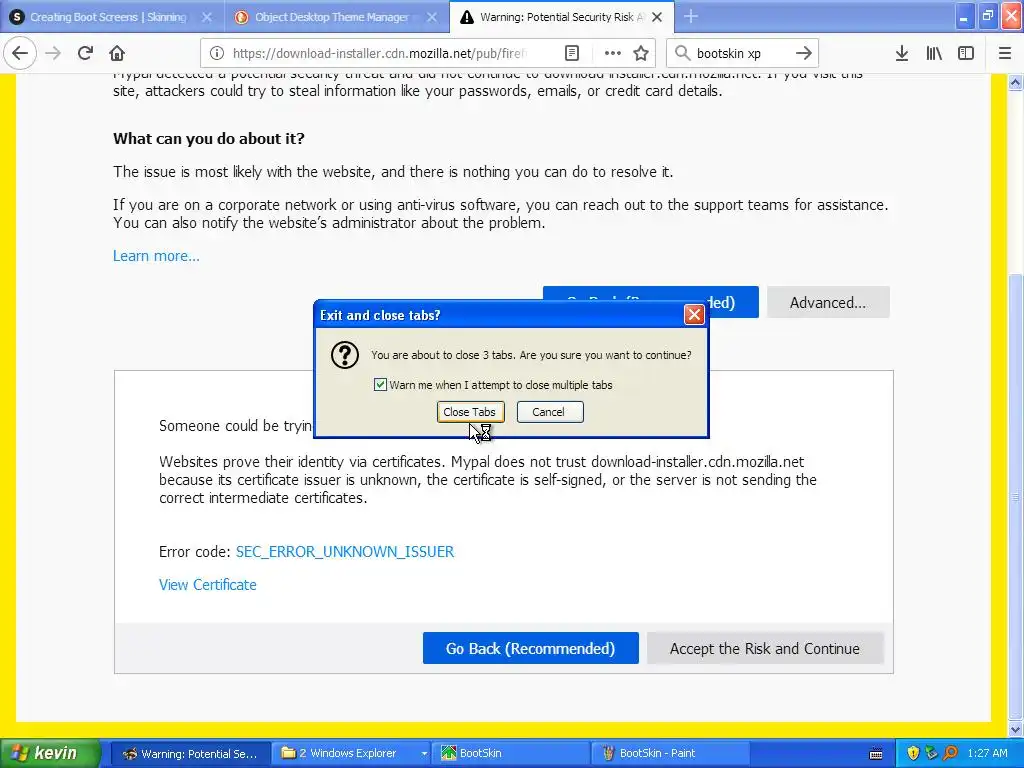Minimize the Mypal browser window
Screen dimensions: 1024x768
coord(964,17)
